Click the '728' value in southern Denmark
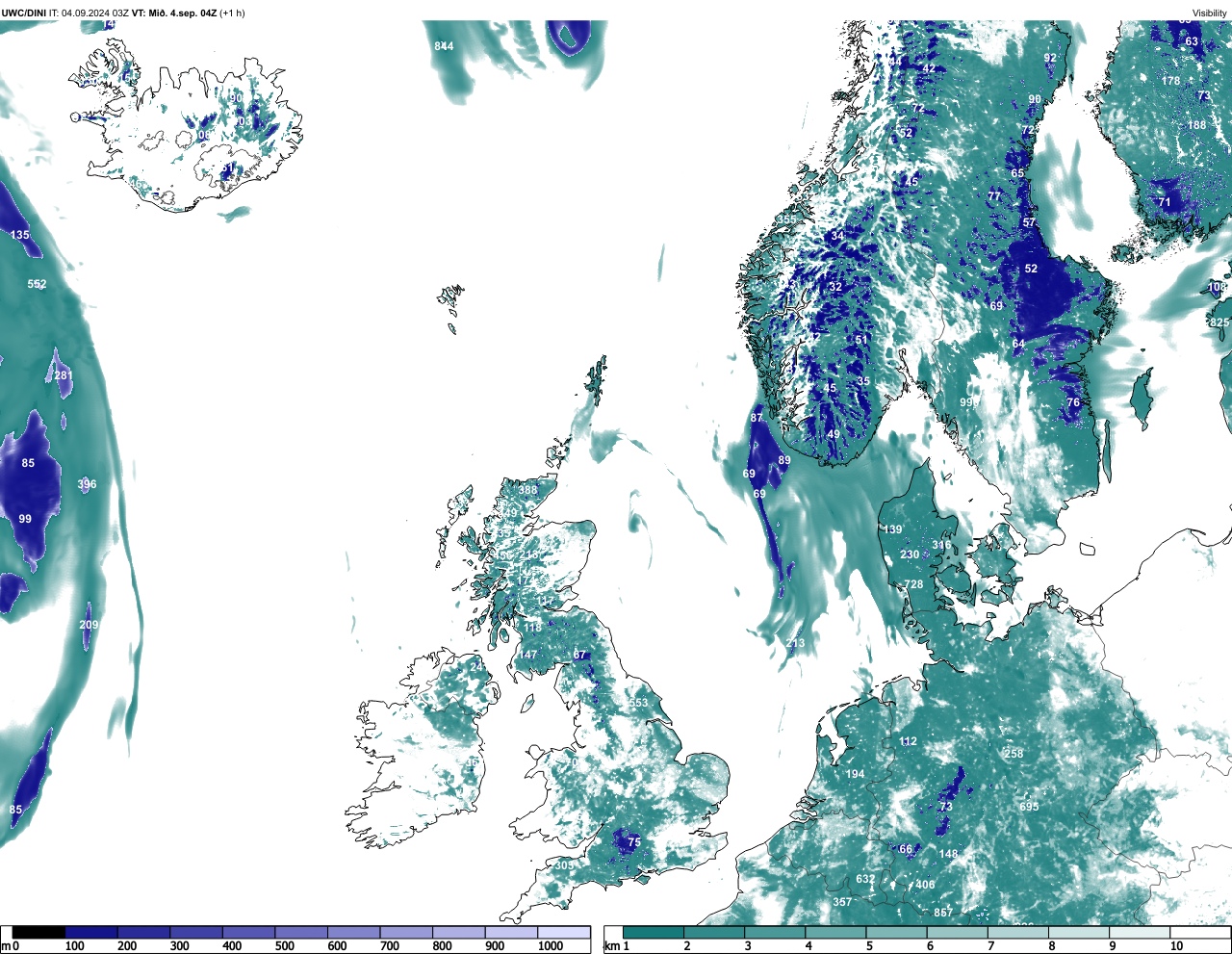1232x954 pixels. 913,584
